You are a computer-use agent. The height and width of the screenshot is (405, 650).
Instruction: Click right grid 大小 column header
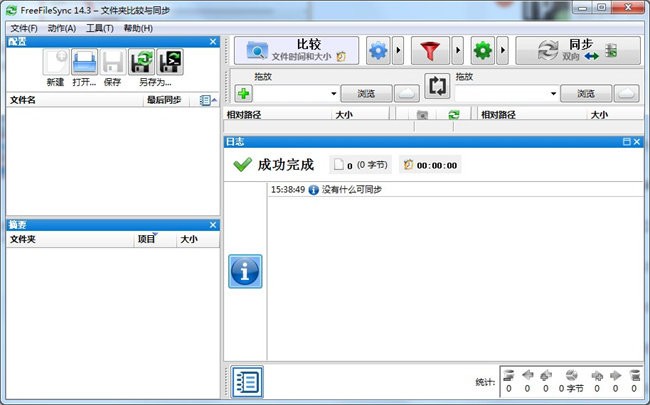[x=616, y=114]
